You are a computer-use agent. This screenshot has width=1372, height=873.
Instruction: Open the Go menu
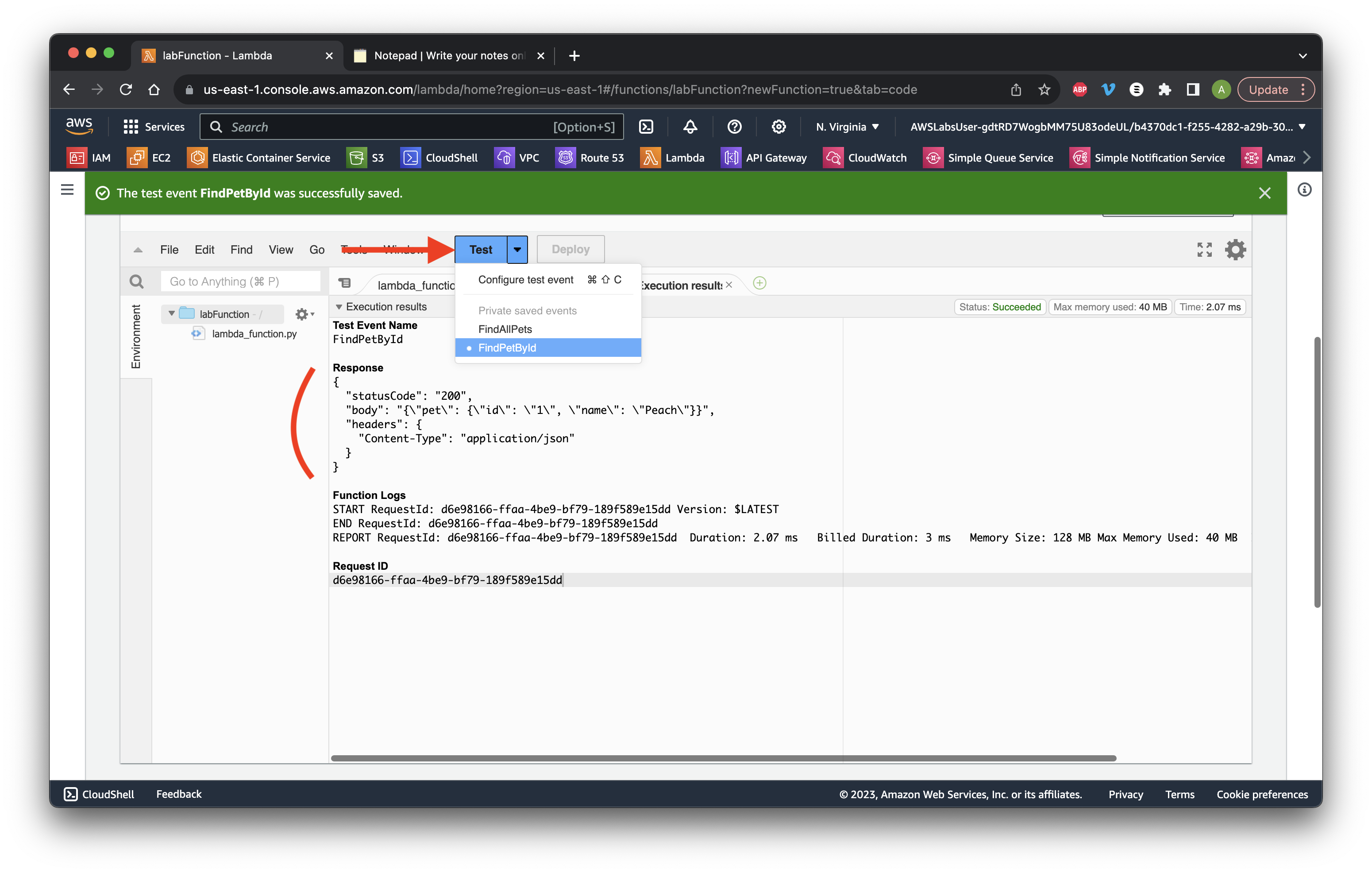point(317,250)
